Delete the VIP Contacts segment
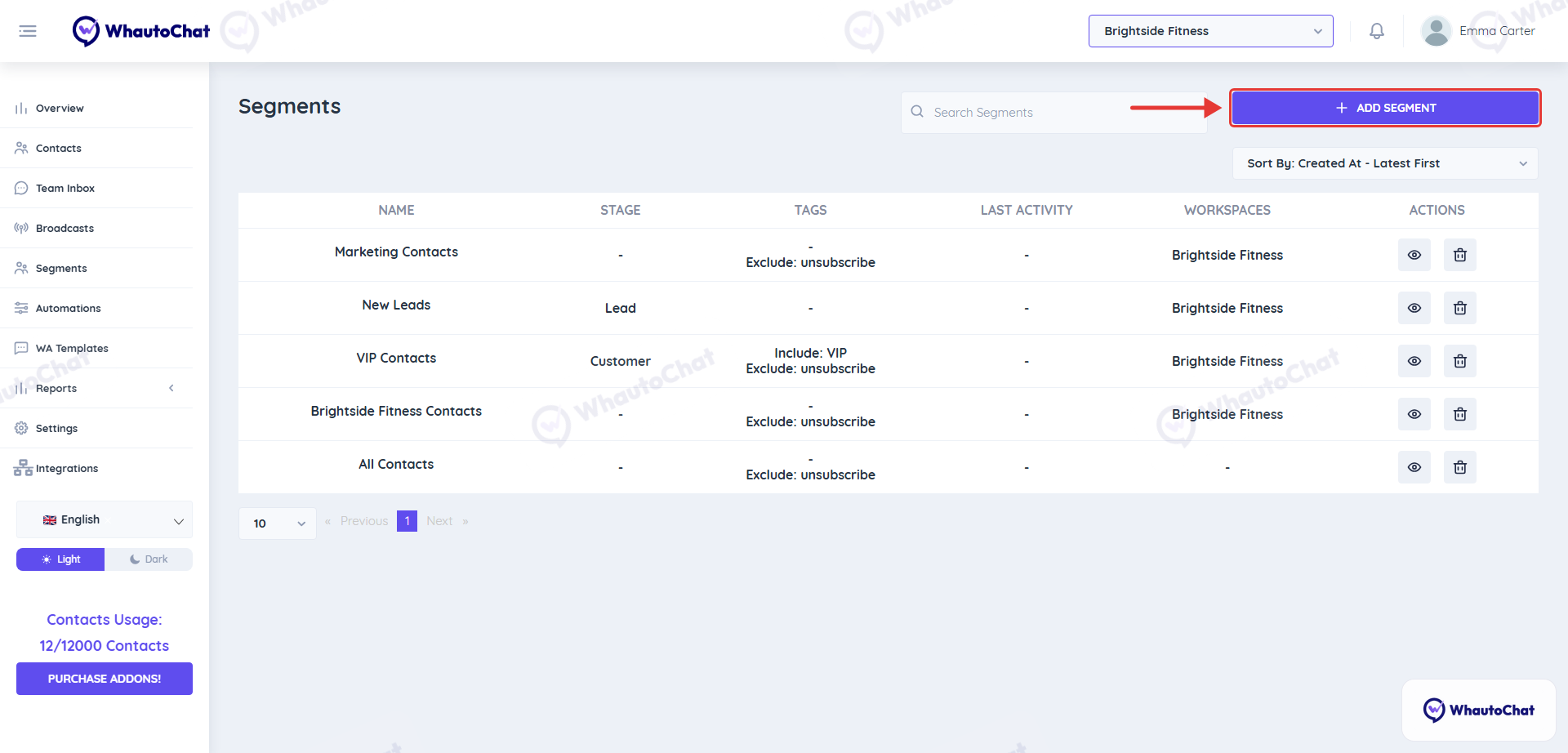Image resolution: width=1568 pixels, height=753 pixels. click(x=1460, y=361)
